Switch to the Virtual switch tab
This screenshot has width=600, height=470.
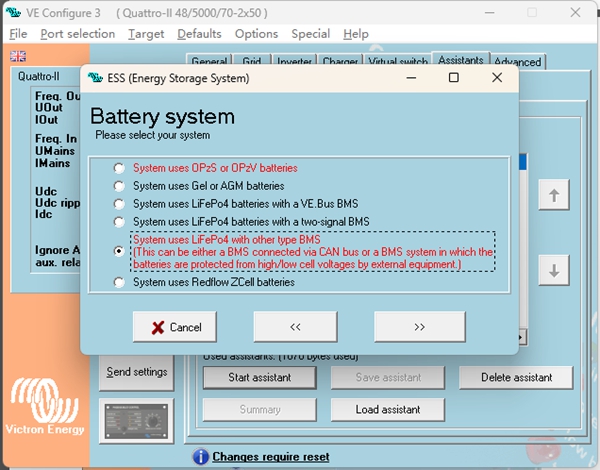[398, 61]
